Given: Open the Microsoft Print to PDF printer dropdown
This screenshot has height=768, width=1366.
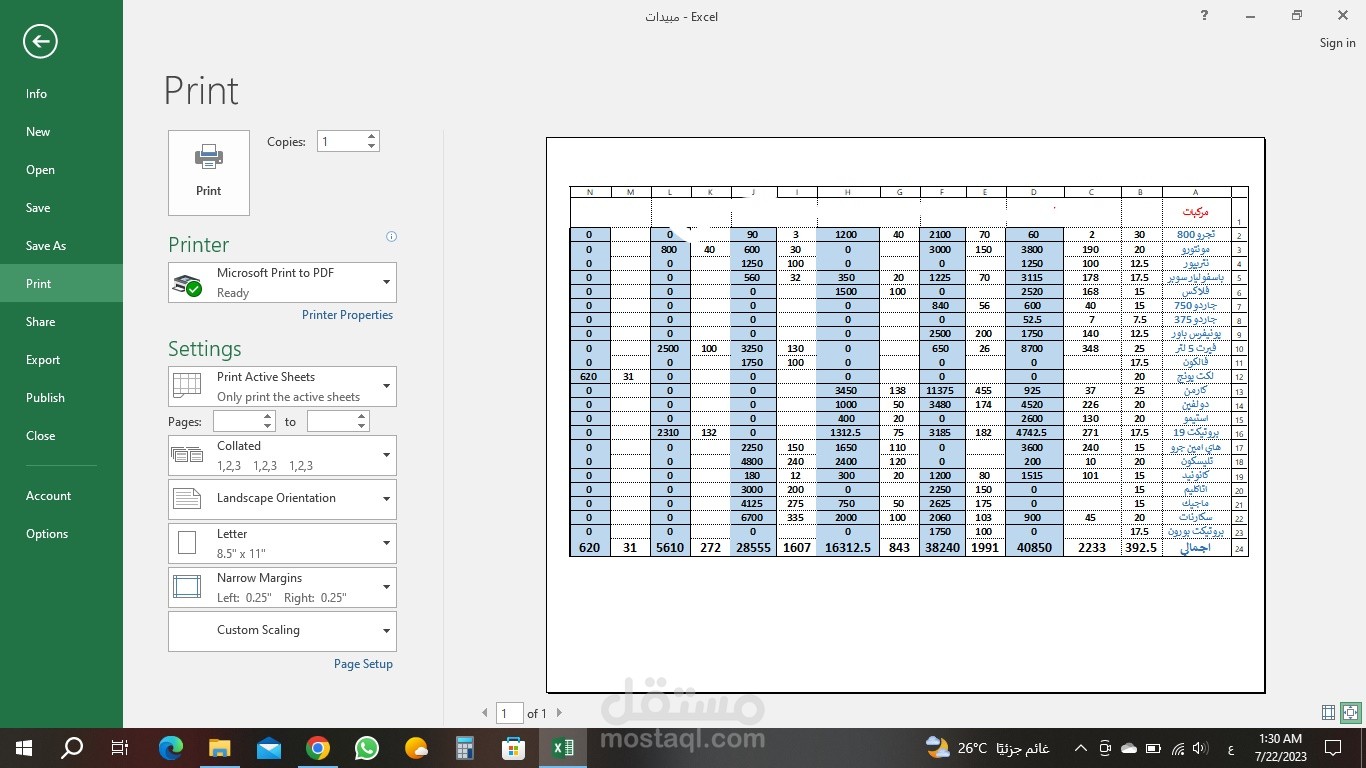Looking at the screenshot, I should pyautogui.click(x=282, y=283).
